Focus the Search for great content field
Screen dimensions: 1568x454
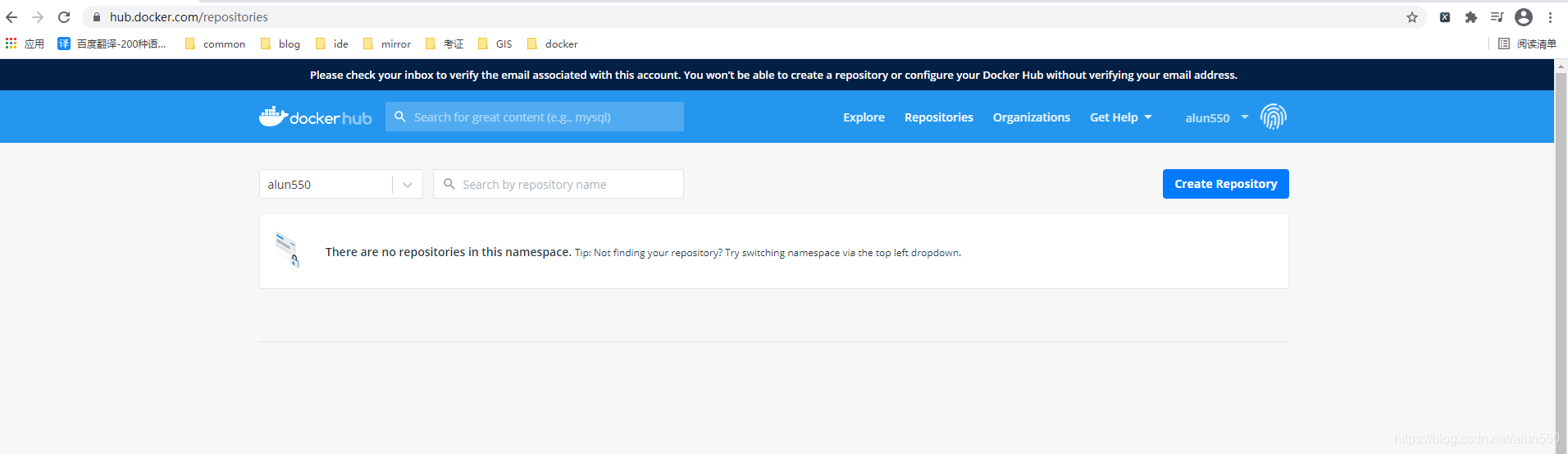pyautogui.click(x=535, y=117)
